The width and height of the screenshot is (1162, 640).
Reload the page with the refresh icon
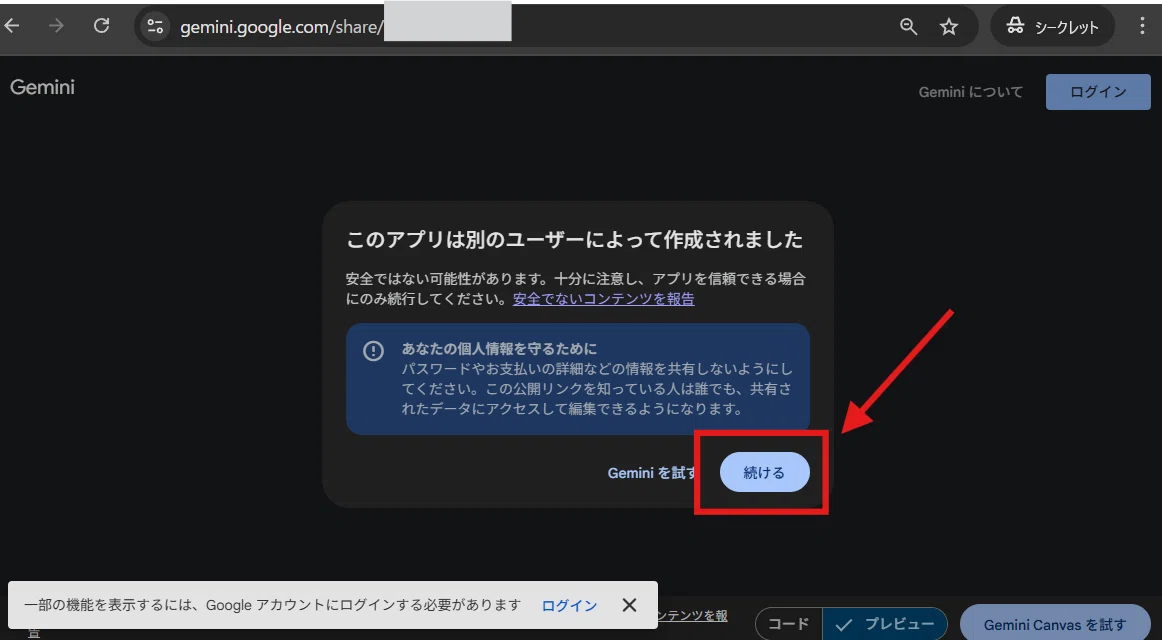pyautogui.click(x=102, y=26)
